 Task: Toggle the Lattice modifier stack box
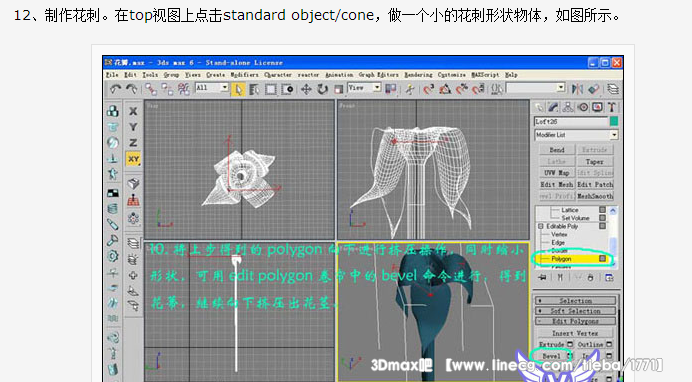(602, 210)
